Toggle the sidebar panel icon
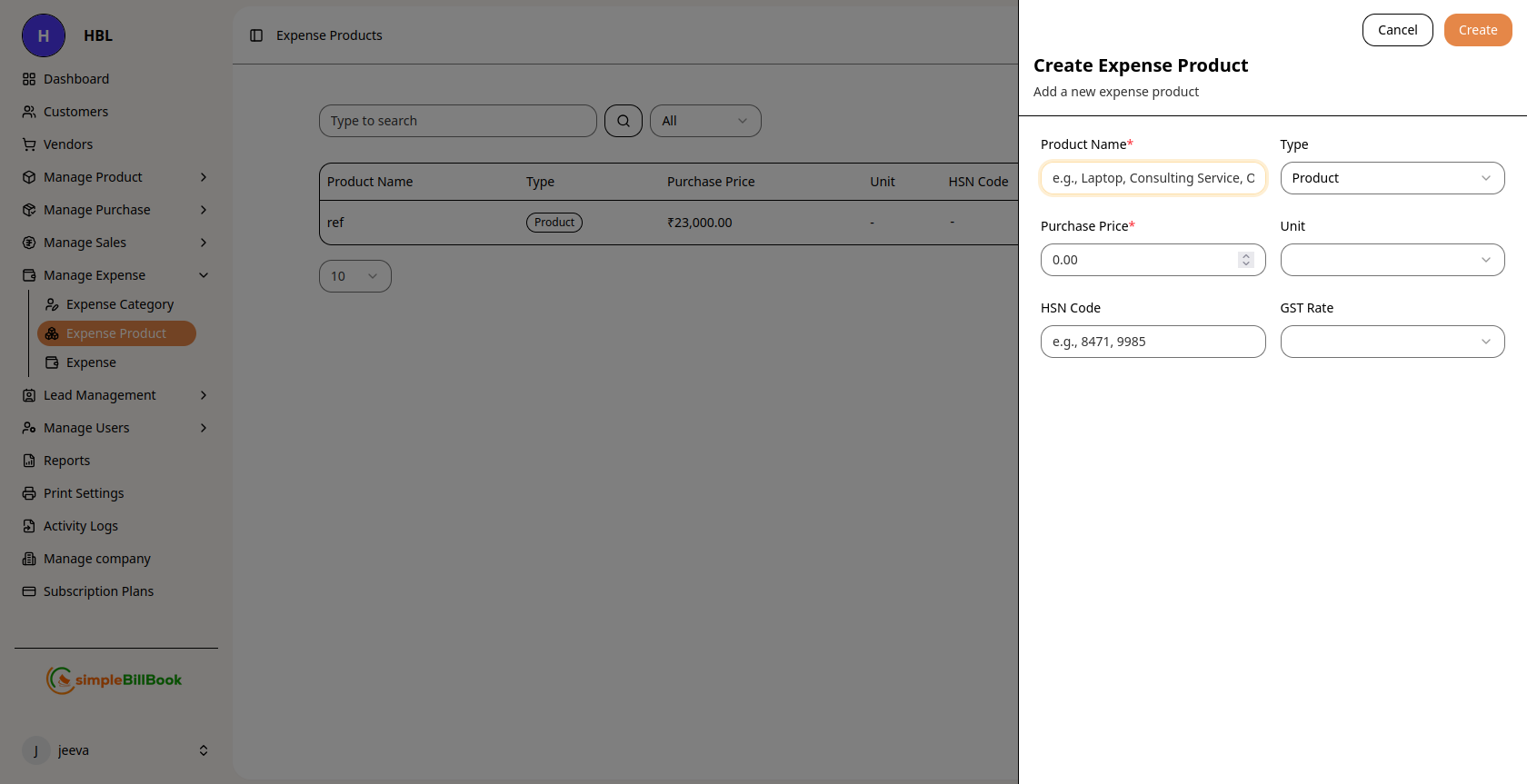1527x784 pixels. [256, 35]
